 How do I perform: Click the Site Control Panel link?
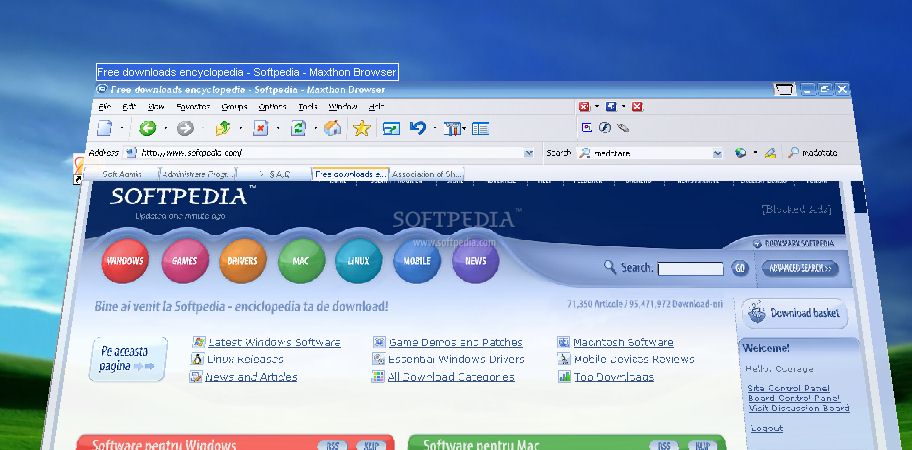788,388
